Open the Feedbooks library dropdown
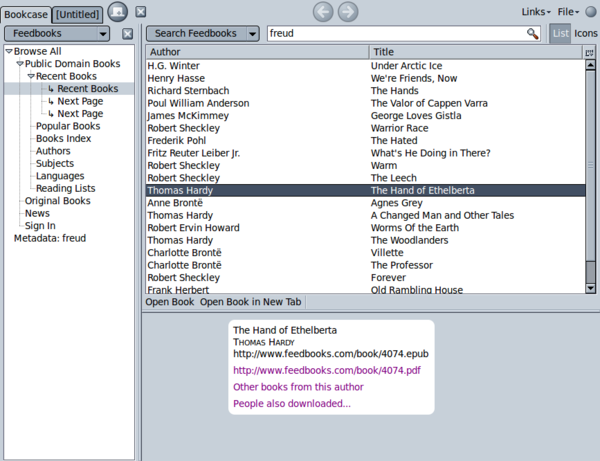 [57, 34]
